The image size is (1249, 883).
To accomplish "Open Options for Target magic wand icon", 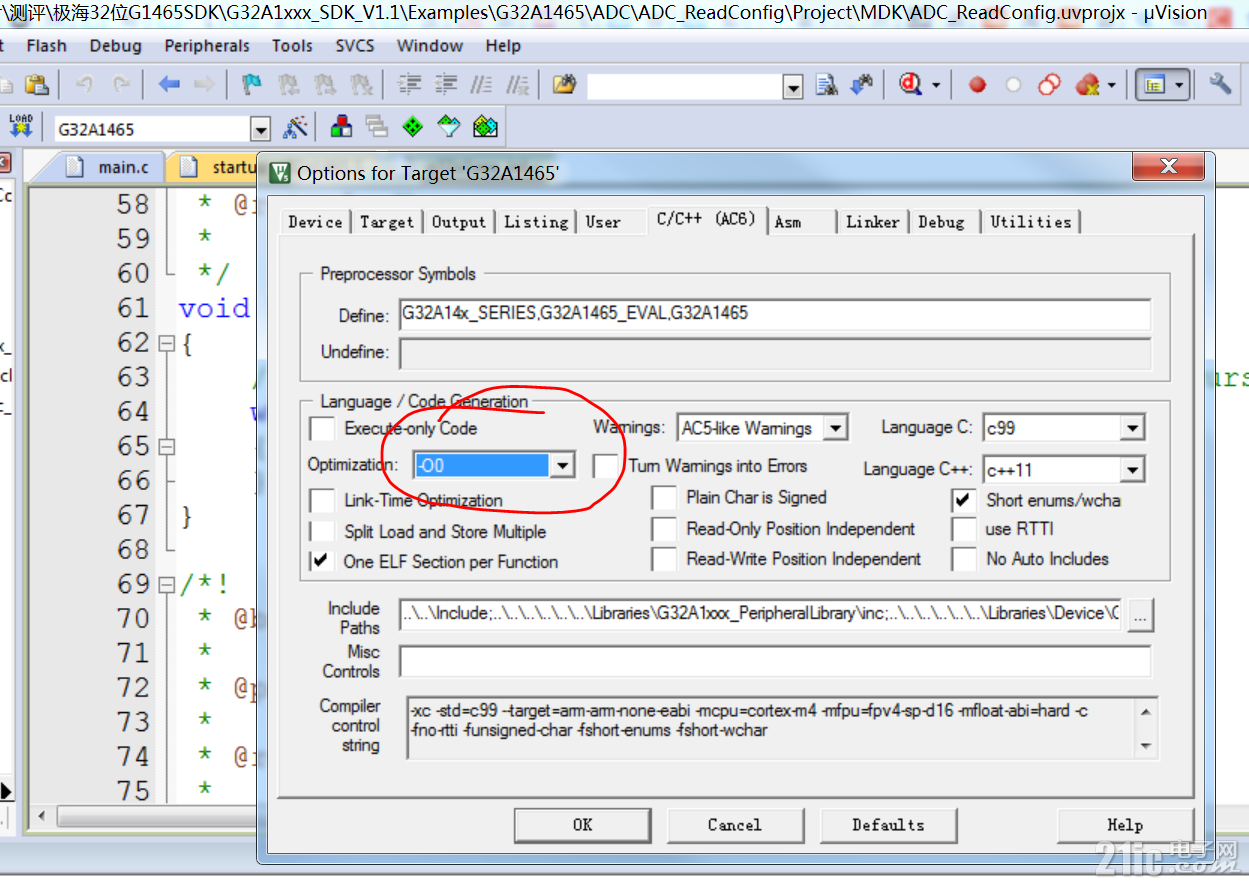I will point(295,127).
